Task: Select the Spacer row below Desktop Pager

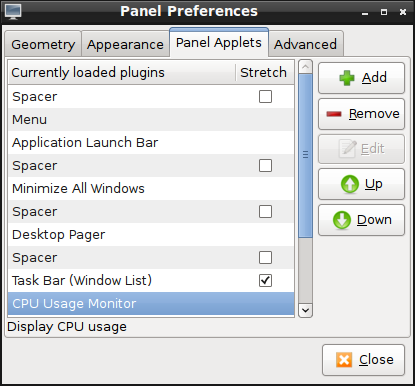Action: pyautogui.click(x=151, y=258)
